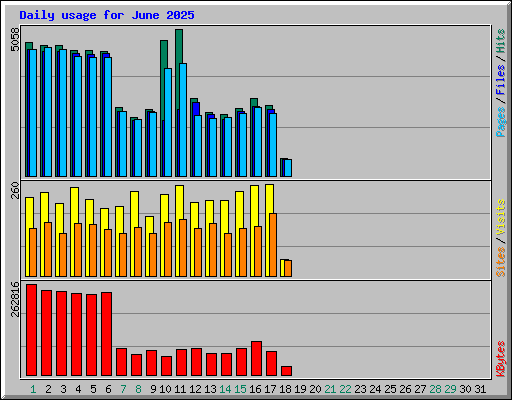Select day 13 on the date axis
This screenshot has width=512, height=400.
[x=210, y=389]
